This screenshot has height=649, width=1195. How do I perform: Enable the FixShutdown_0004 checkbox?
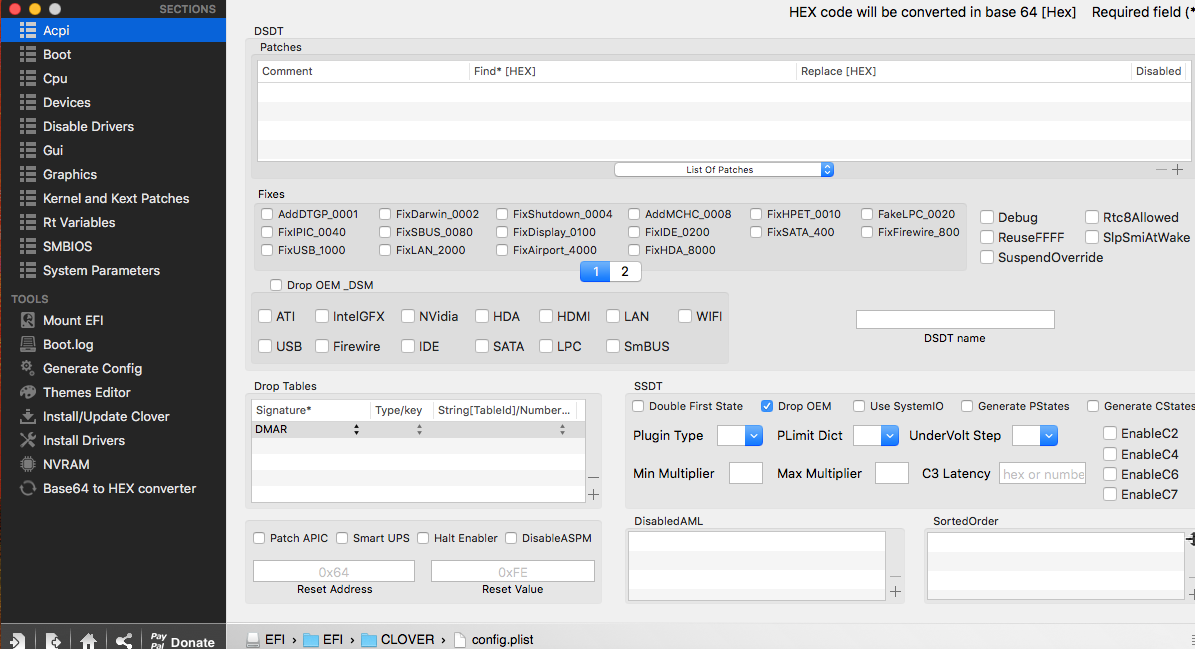pos(503,214)
